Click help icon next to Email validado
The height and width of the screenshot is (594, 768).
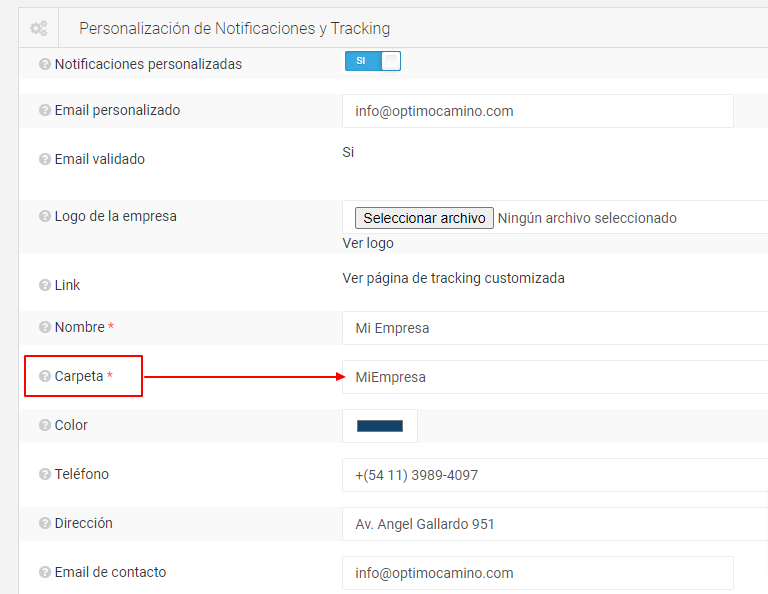(x=45, y=159)
